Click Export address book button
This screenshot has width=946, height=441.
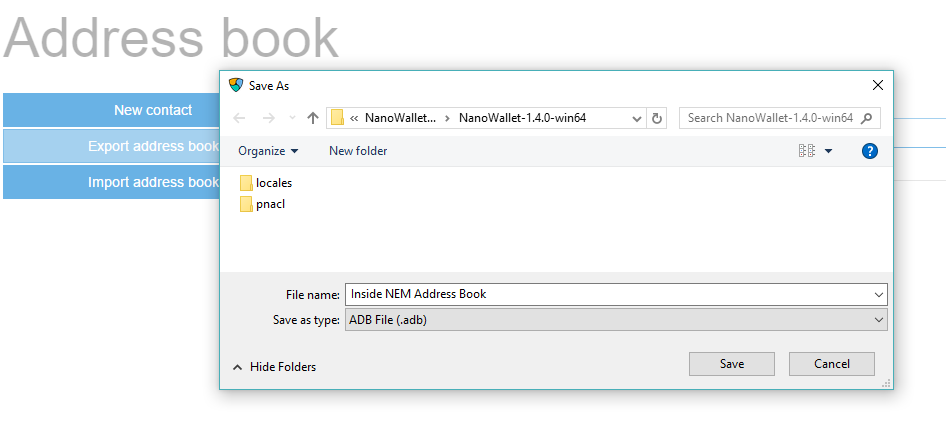tap(112, 146)
